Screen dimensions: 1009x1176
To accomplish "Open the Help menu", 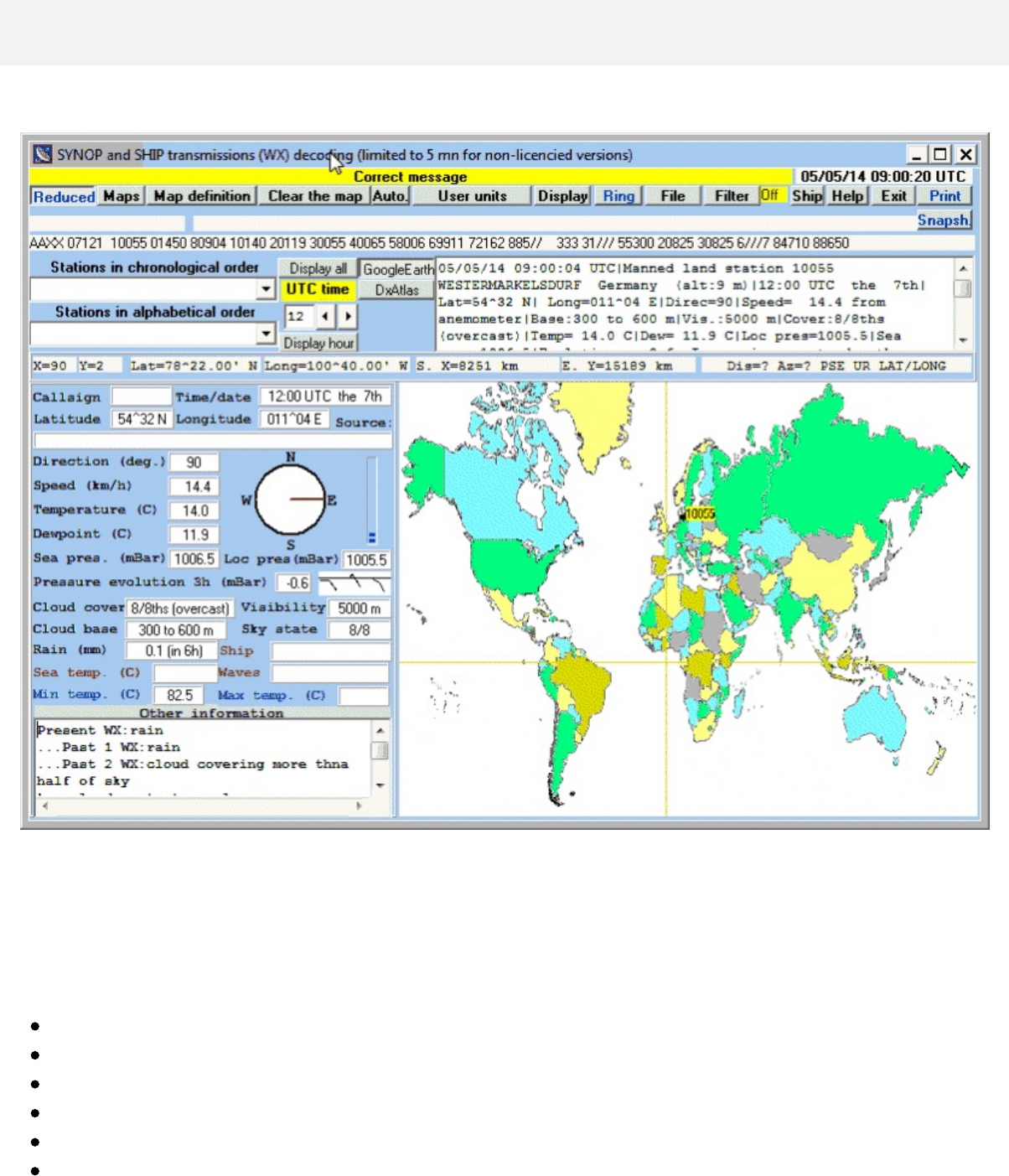I will [847, 196].
